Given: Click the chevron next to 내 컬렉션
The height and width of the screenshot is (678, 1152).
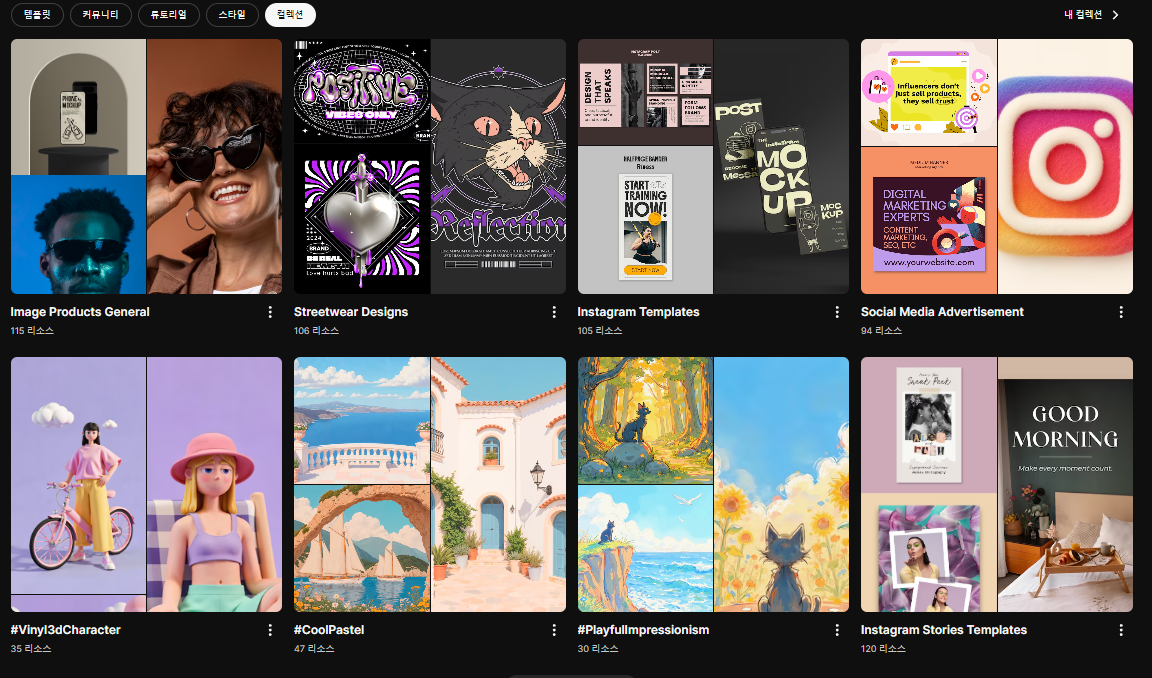Looking at the screenshot, I should click(x=1115, y=15).
